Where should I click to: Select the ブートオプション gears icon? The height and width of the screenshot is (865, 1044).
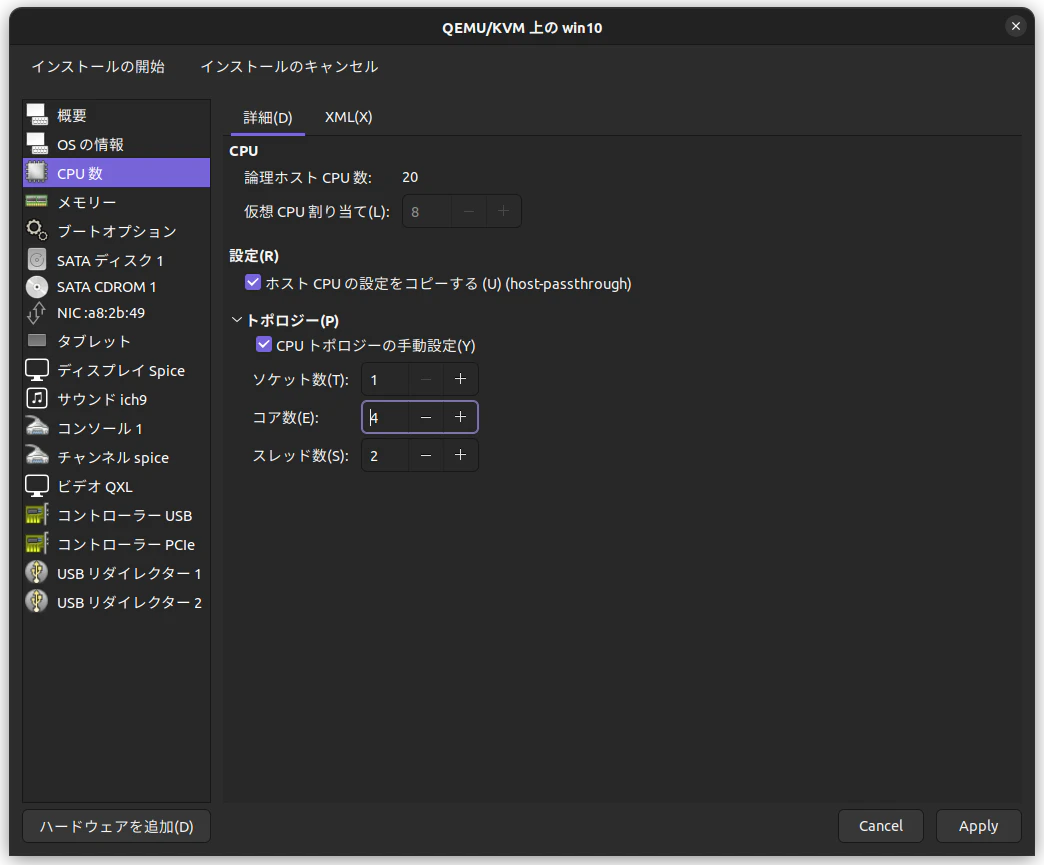pos(37,230)
